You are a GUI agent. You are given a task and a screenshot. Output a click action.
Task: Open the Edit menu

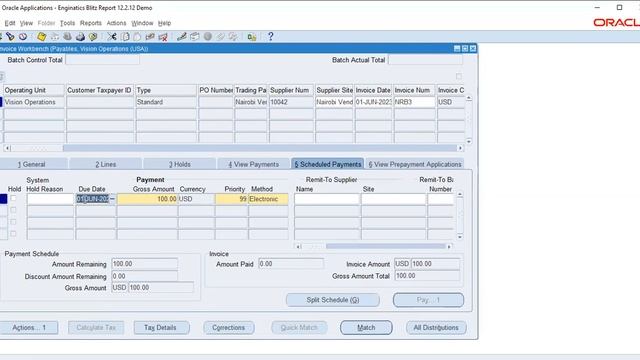(x=10, y=23)
